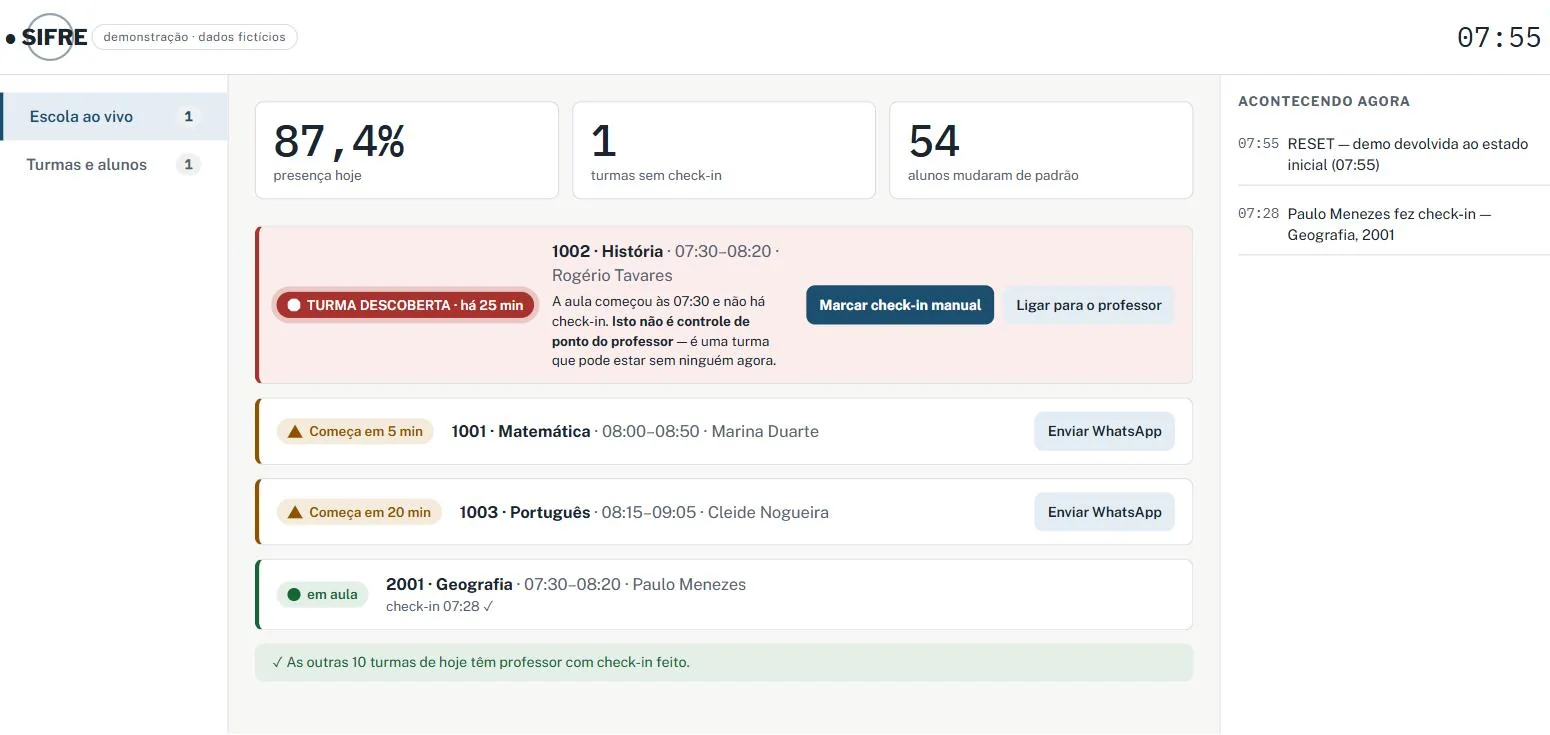Screen dimensions: 1550x735
Task: Click the Começa em 5 min warning badge
Action: pyautogui.click(x=355, y=432)
